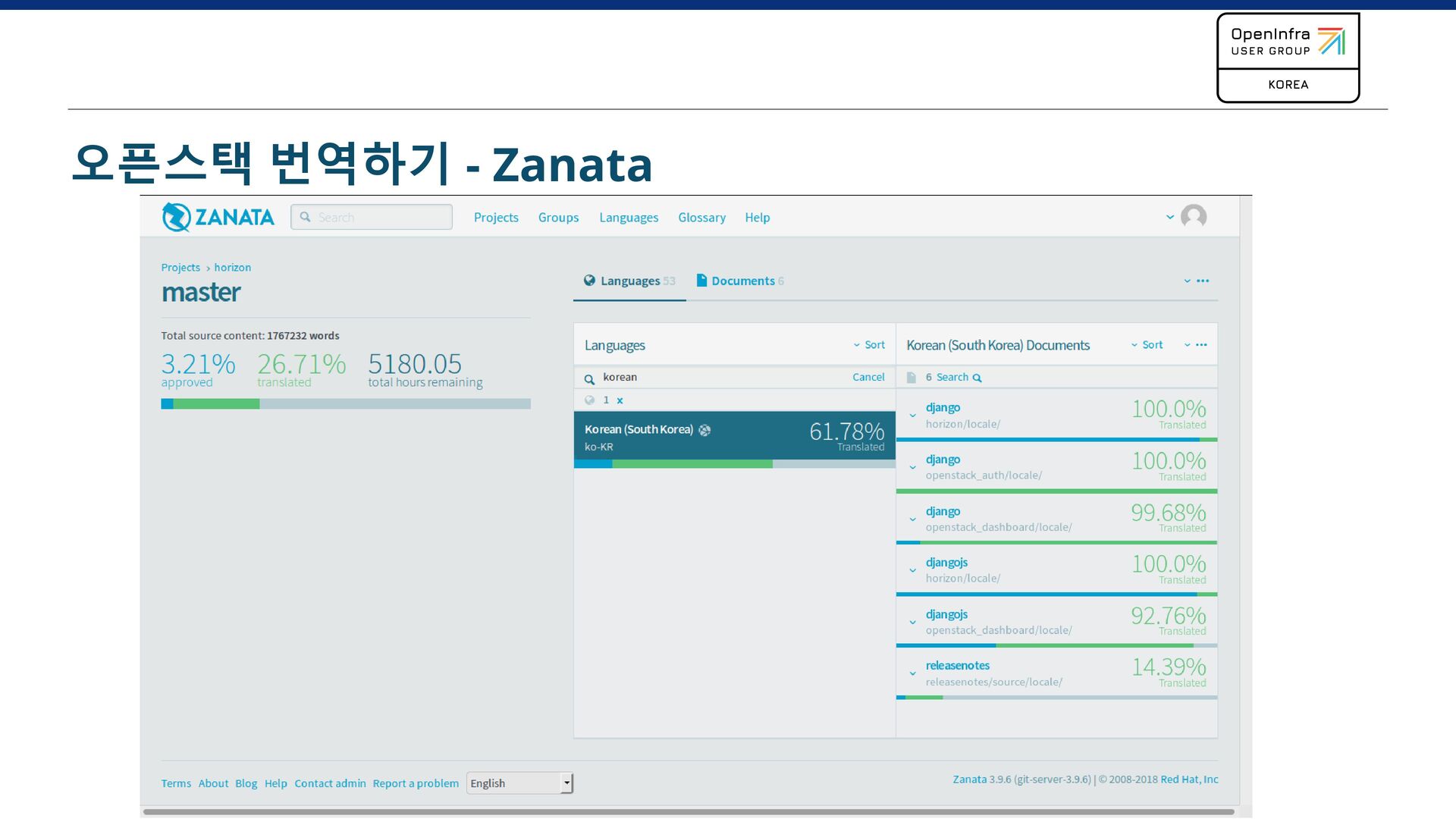Go to Projects breadcrumb link
Viewport: 1456px width, 819px height.
tap(180, 268)
